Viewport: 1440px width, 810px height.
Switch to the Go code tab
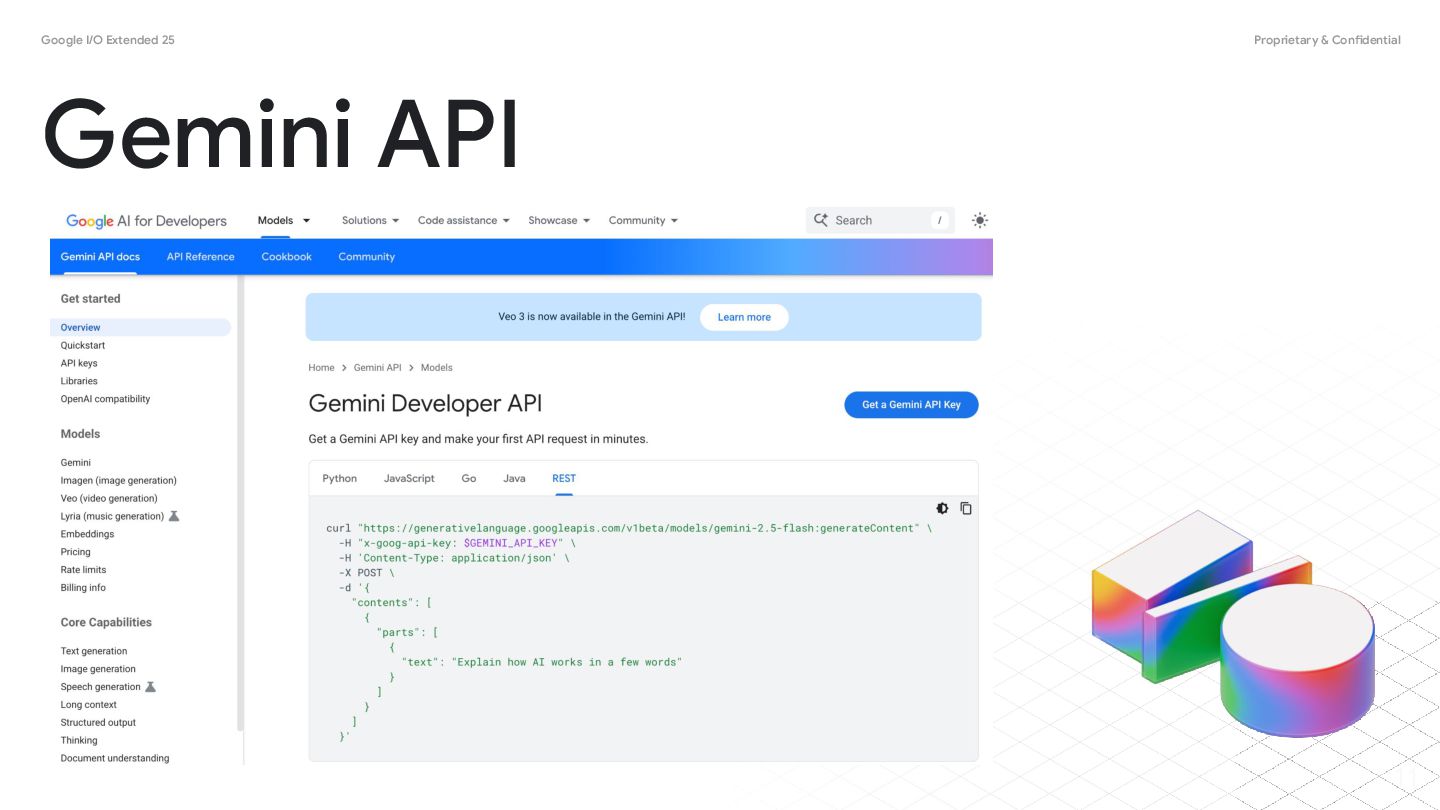(469, 478)
